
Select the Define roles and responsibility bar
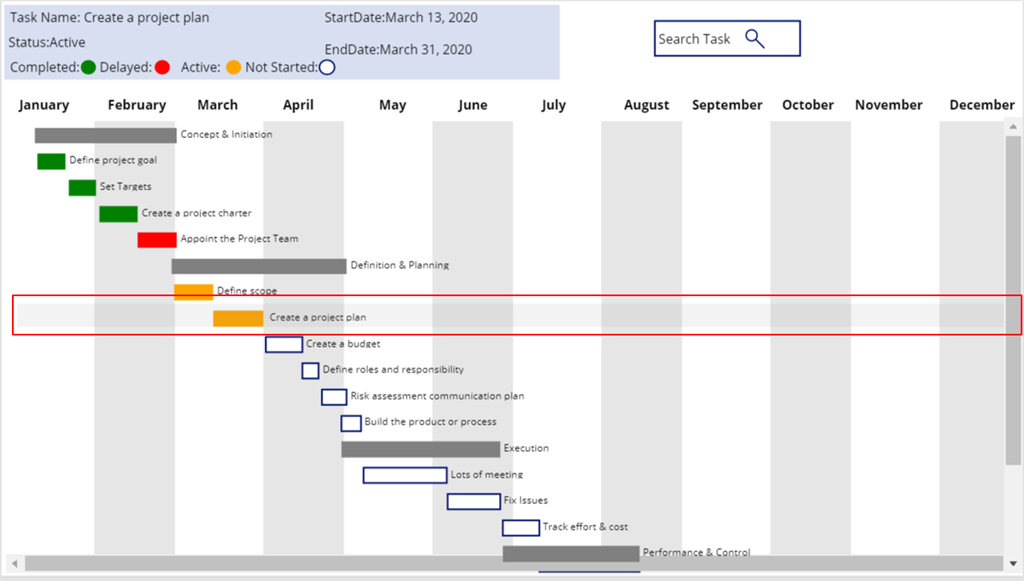pyautogui.click(x=310, y=370)
